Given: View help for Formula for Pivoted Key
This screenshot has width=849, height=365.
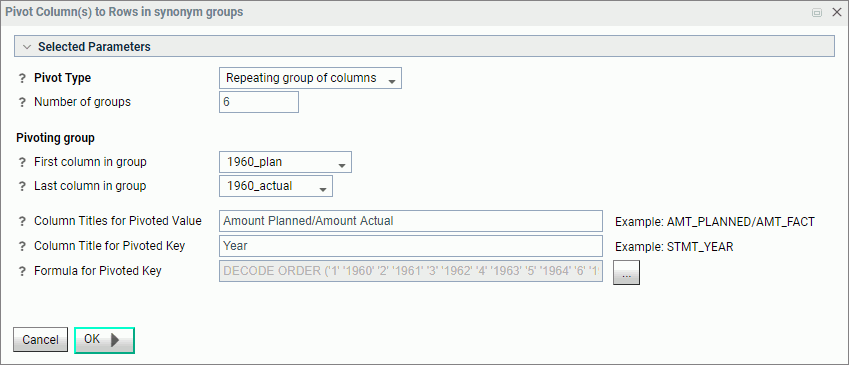Looking at the screenshot, I should point(22,272).
